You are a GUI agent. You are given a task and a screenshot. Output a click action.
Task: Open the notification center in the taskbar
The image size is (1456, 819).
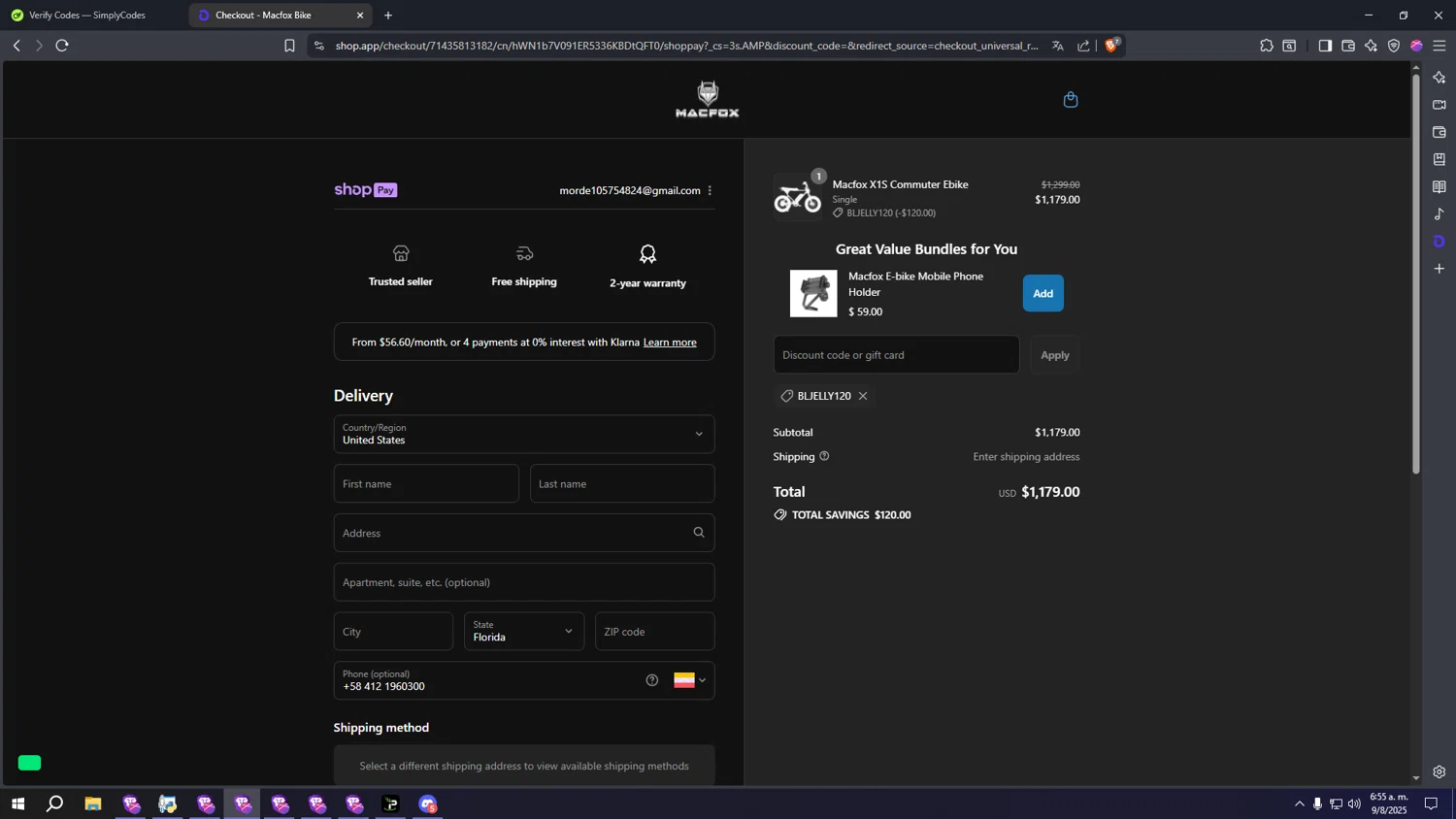[x=1431, y=803]
